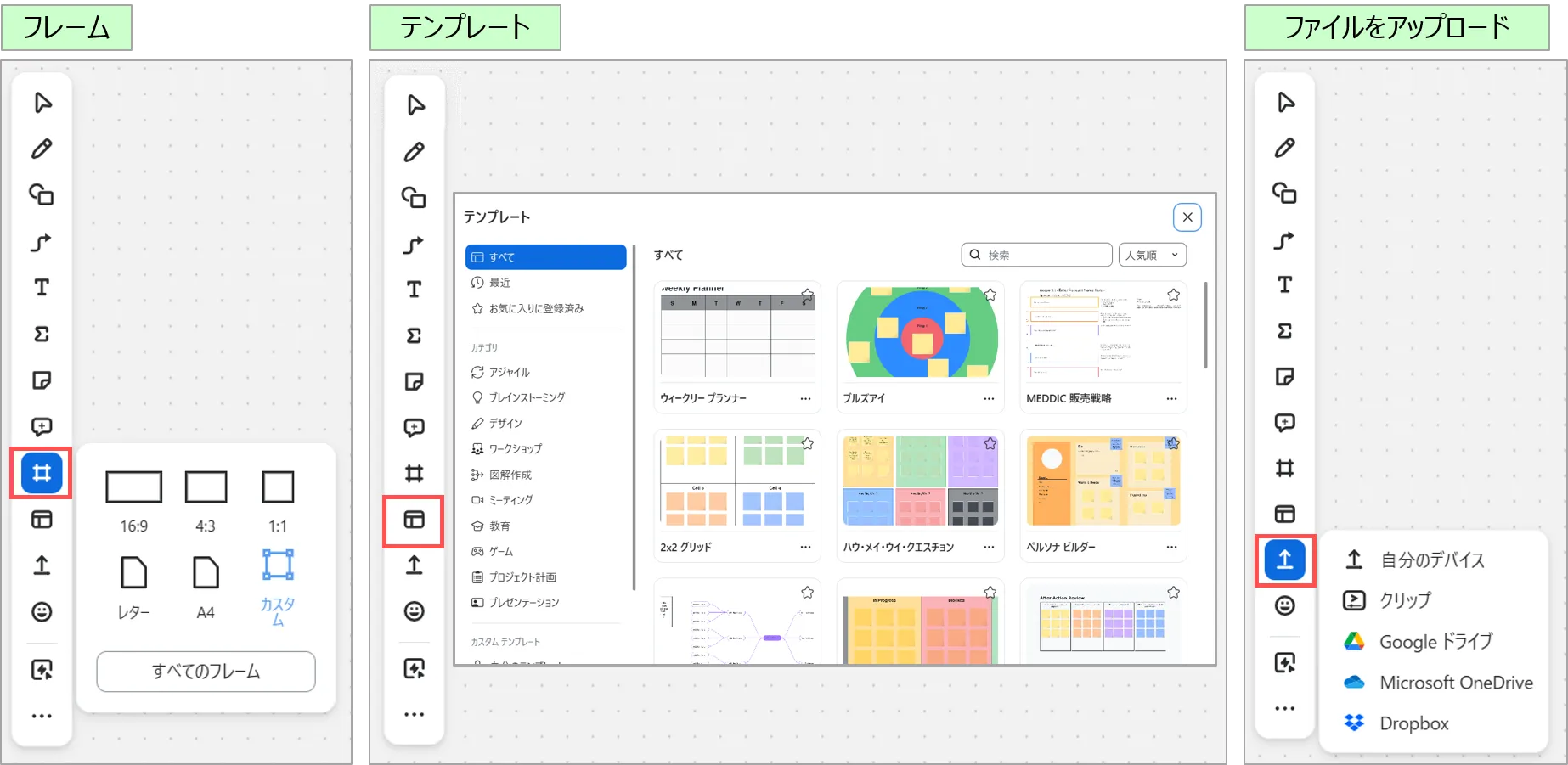Open more options for ペルソナ ビルダー template

(1171, 547)
